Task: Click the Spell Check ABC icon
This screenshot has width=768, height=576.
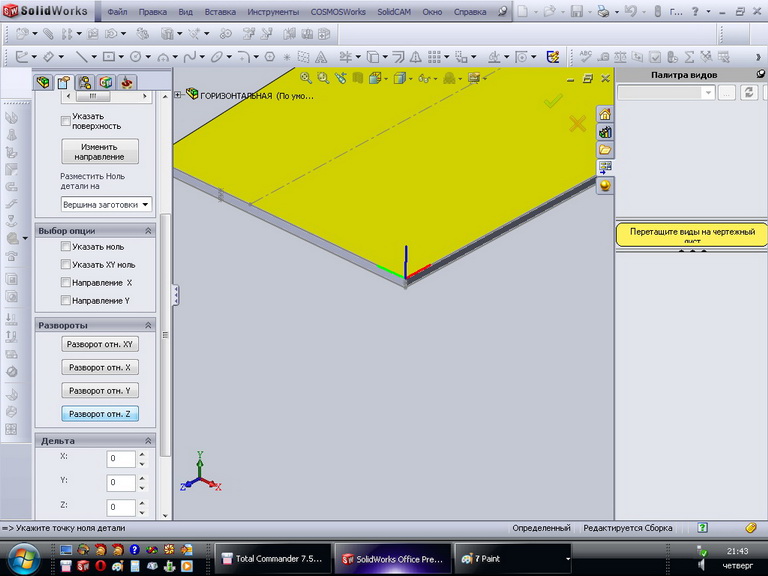Action: pyautogui.click(x=585, y=57)
